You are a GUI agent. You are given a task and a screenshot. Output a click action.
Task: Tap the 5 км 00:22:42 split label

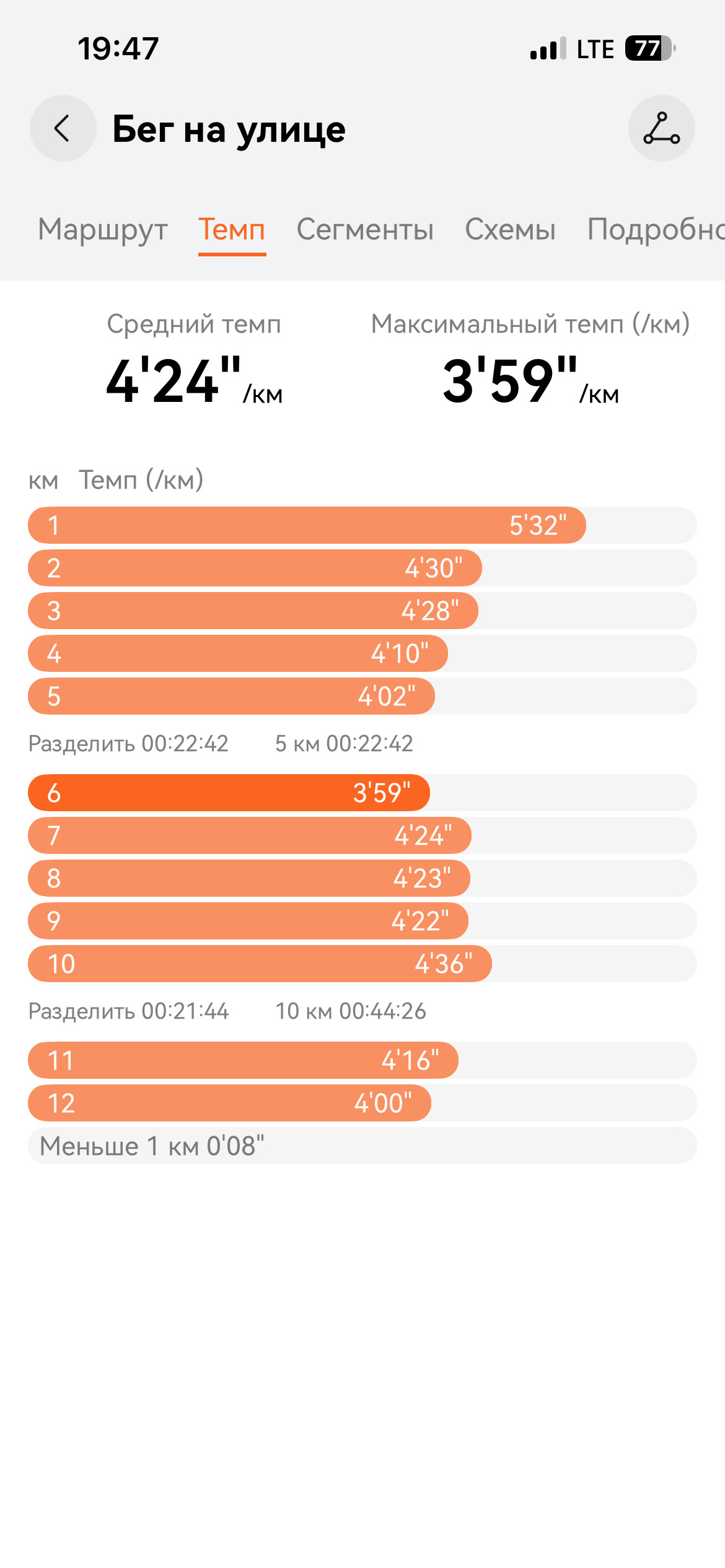[344, 743]
